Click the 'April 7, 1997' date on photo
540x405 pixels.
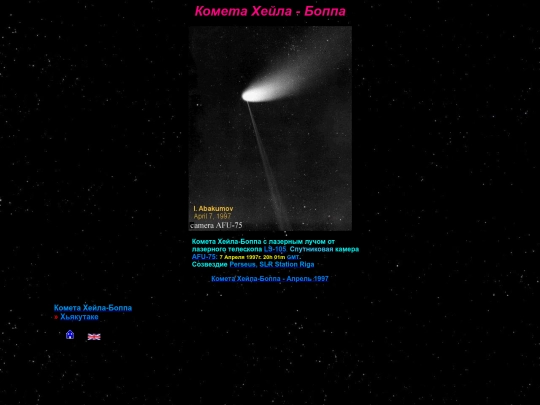click(x=212, y=216)
